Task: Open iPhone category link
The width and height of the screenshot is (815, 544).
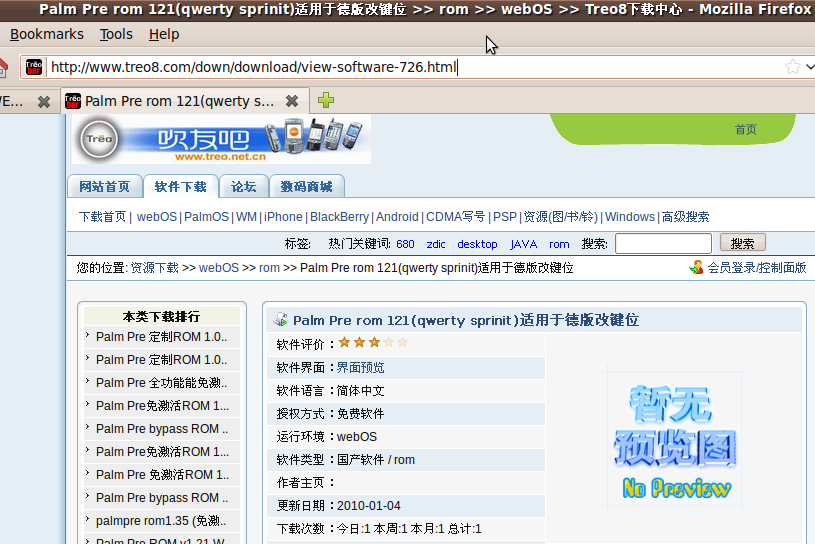Action: [x=283, y=217]
